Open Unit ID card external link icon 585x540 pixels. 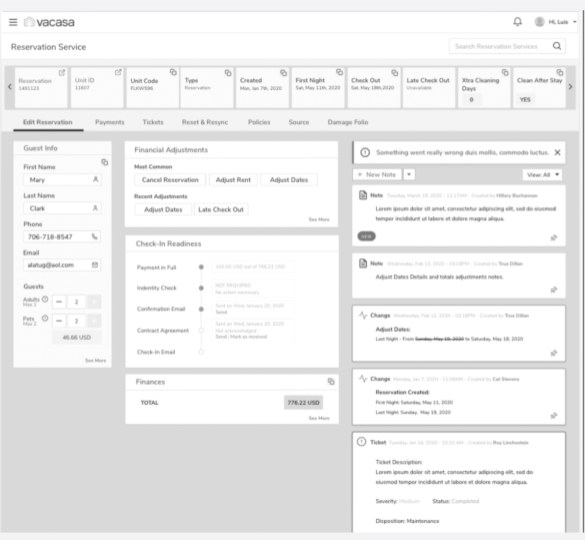click(118, 72)
